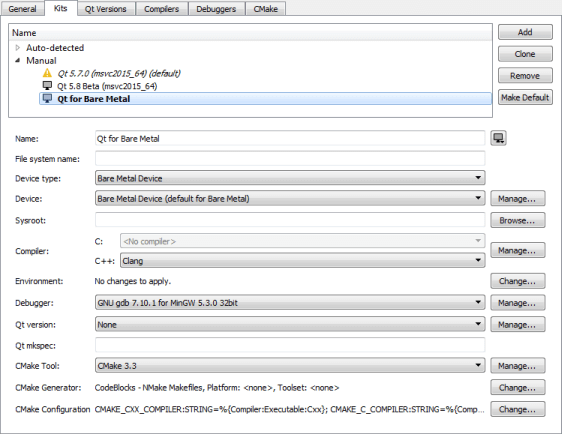Open the Qt version dropdown
Viewport: 562px width, 434px height.
[x=290, y=324]
